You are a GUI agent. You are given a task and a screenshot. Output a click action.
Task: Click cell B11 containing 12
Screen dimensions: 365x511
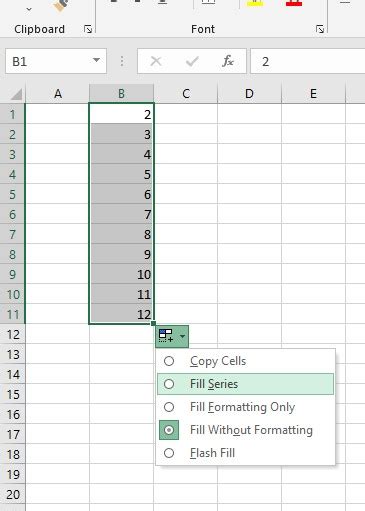tap(122, 314)
